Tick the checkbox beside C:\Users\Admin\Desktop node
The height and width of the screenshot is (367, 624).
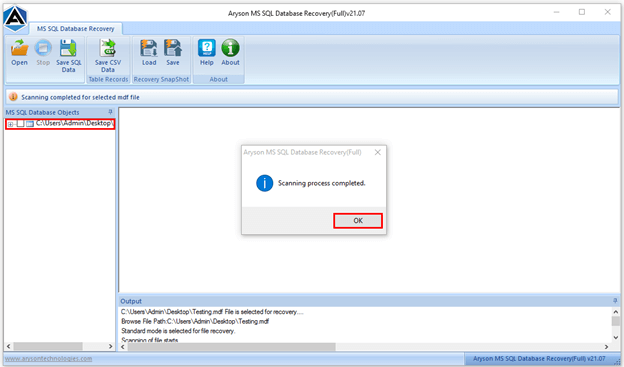20,124
